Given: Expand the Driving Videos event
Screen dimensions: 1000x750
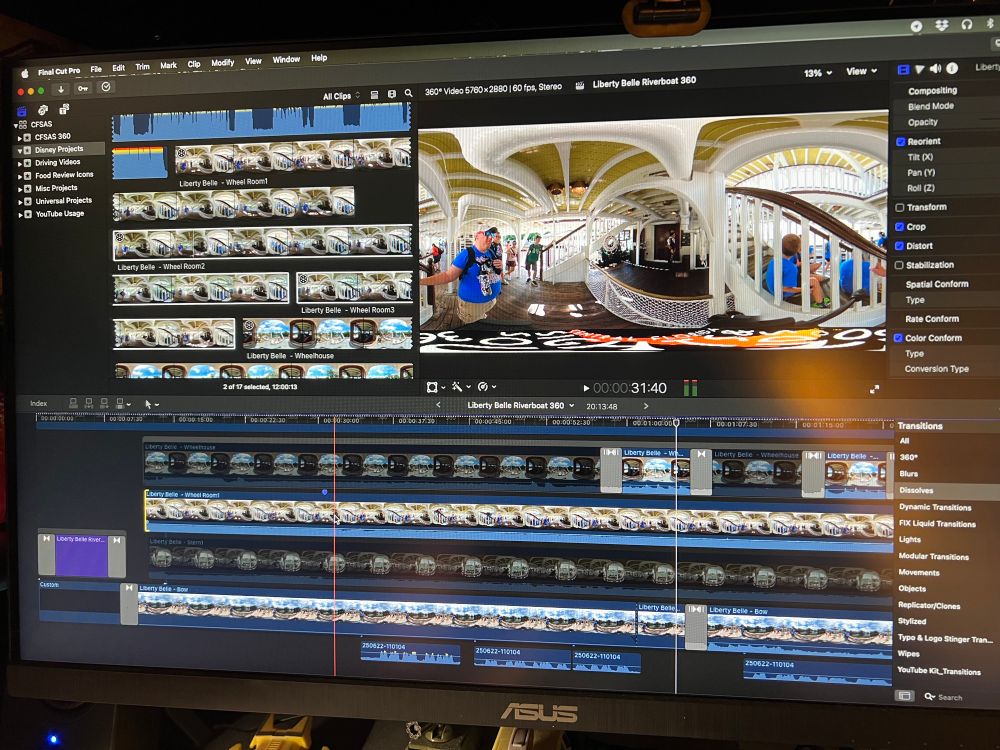Looking at the screenshot, I should pyautogui.click(x=20, y=163).
